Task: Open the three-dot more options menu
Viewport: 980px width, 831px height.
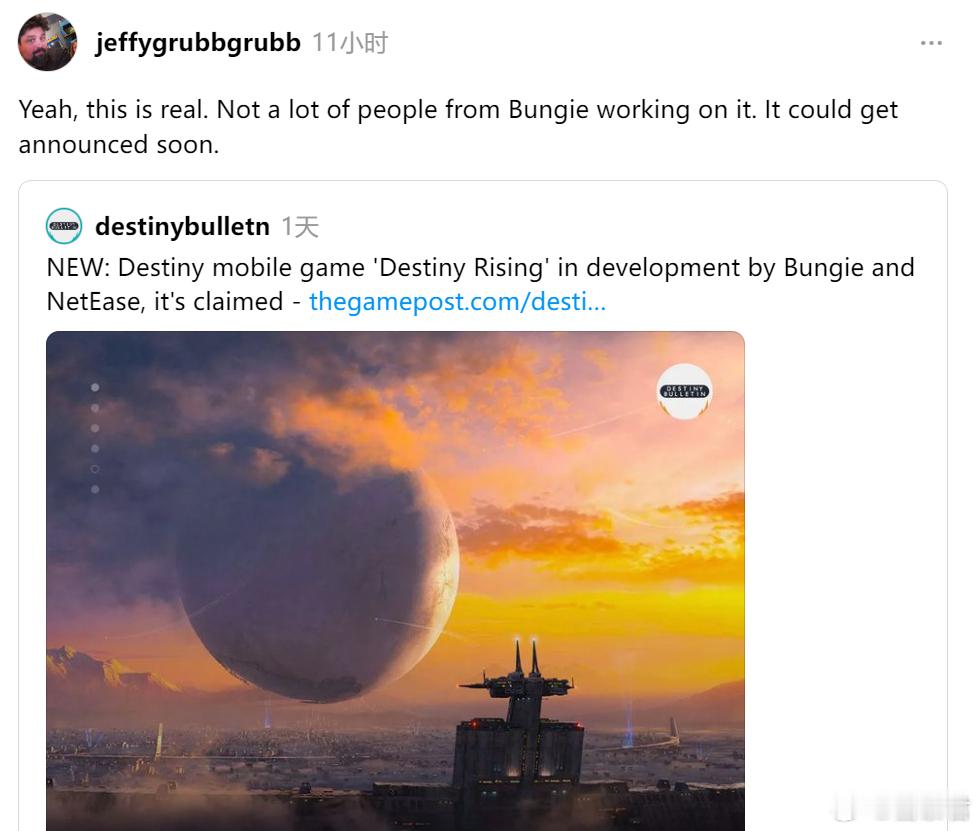Action: (x=931, y=43)
